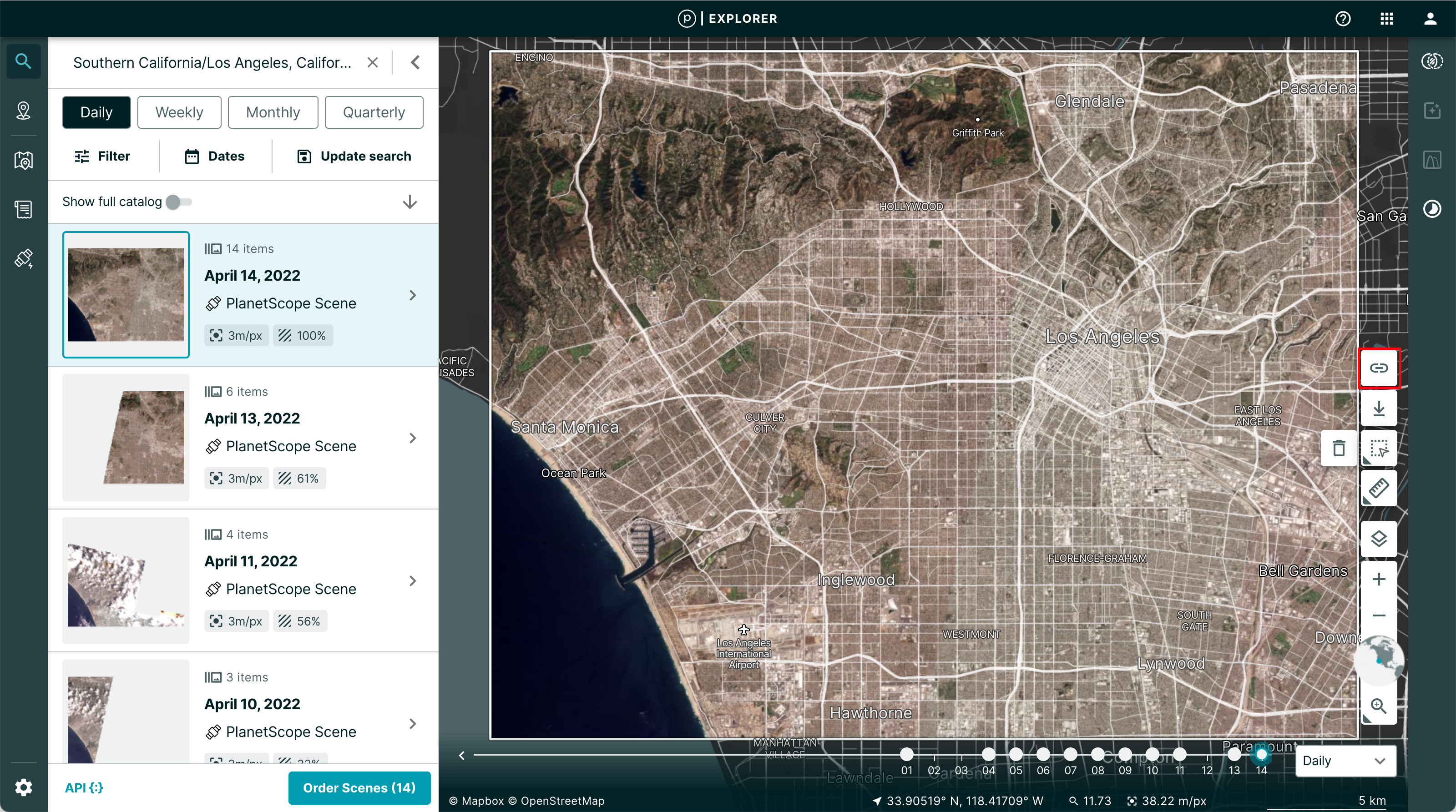Switch to the Monthly tab
1456x812 pixels.
(x=273, y=112)
